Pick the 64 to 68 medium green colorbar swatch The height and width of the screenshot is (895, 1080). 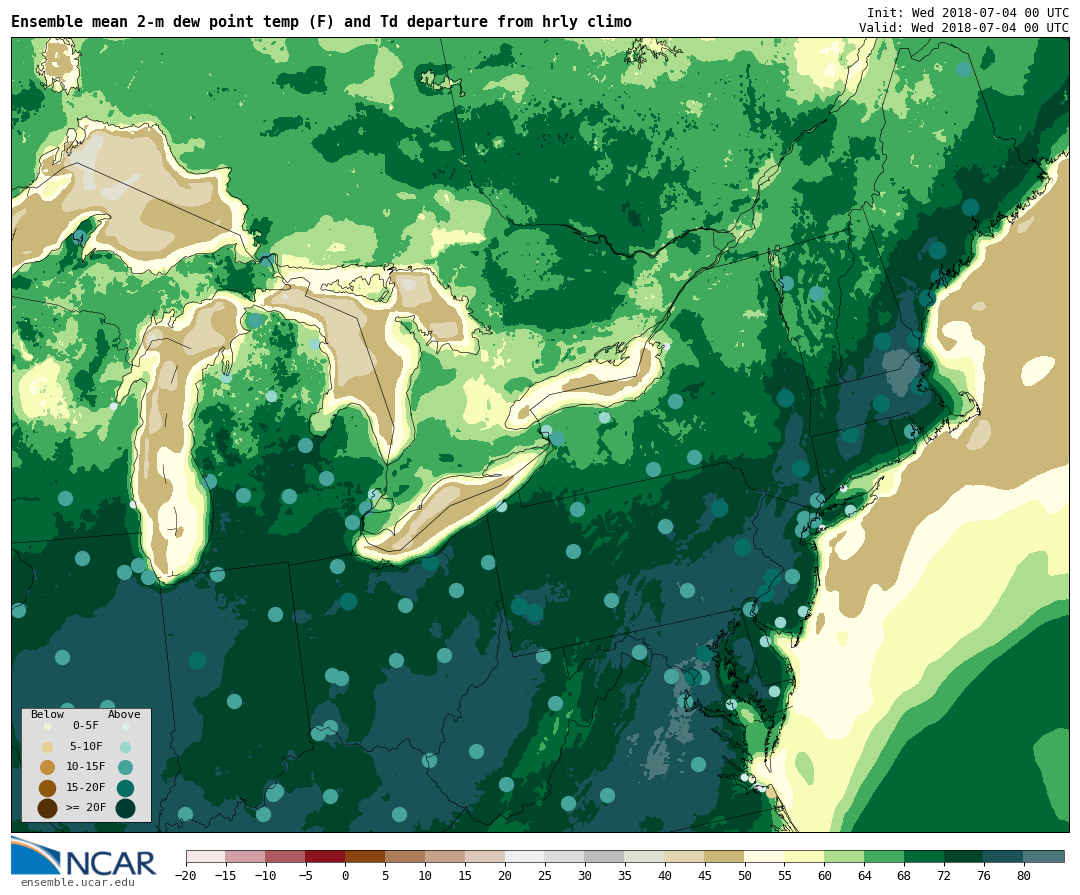tap(884, 856)
